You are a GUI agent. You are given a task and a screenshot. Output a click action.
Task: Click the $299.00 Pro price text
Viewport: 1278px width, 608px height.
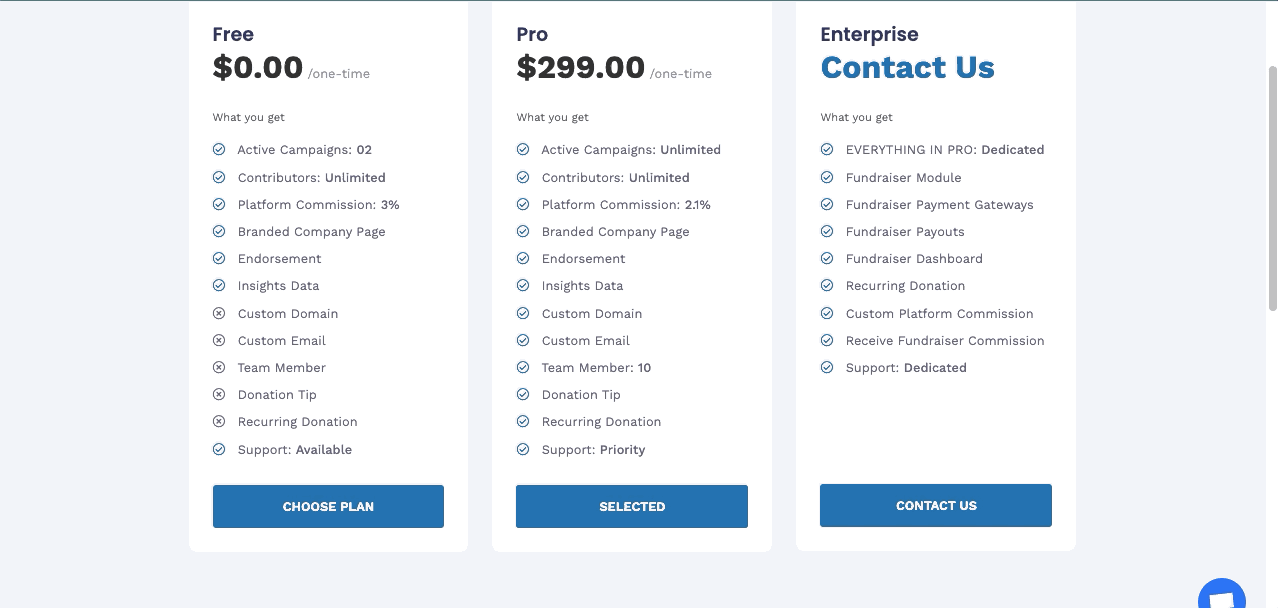coord(580,67)
